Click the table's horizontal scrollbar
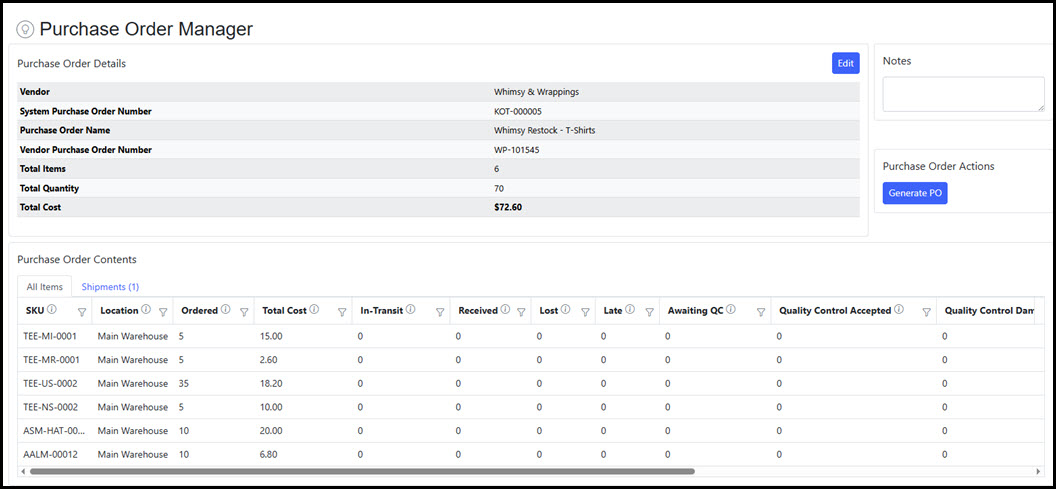Screen dimensions: 1056x489 tap(360, 470)
